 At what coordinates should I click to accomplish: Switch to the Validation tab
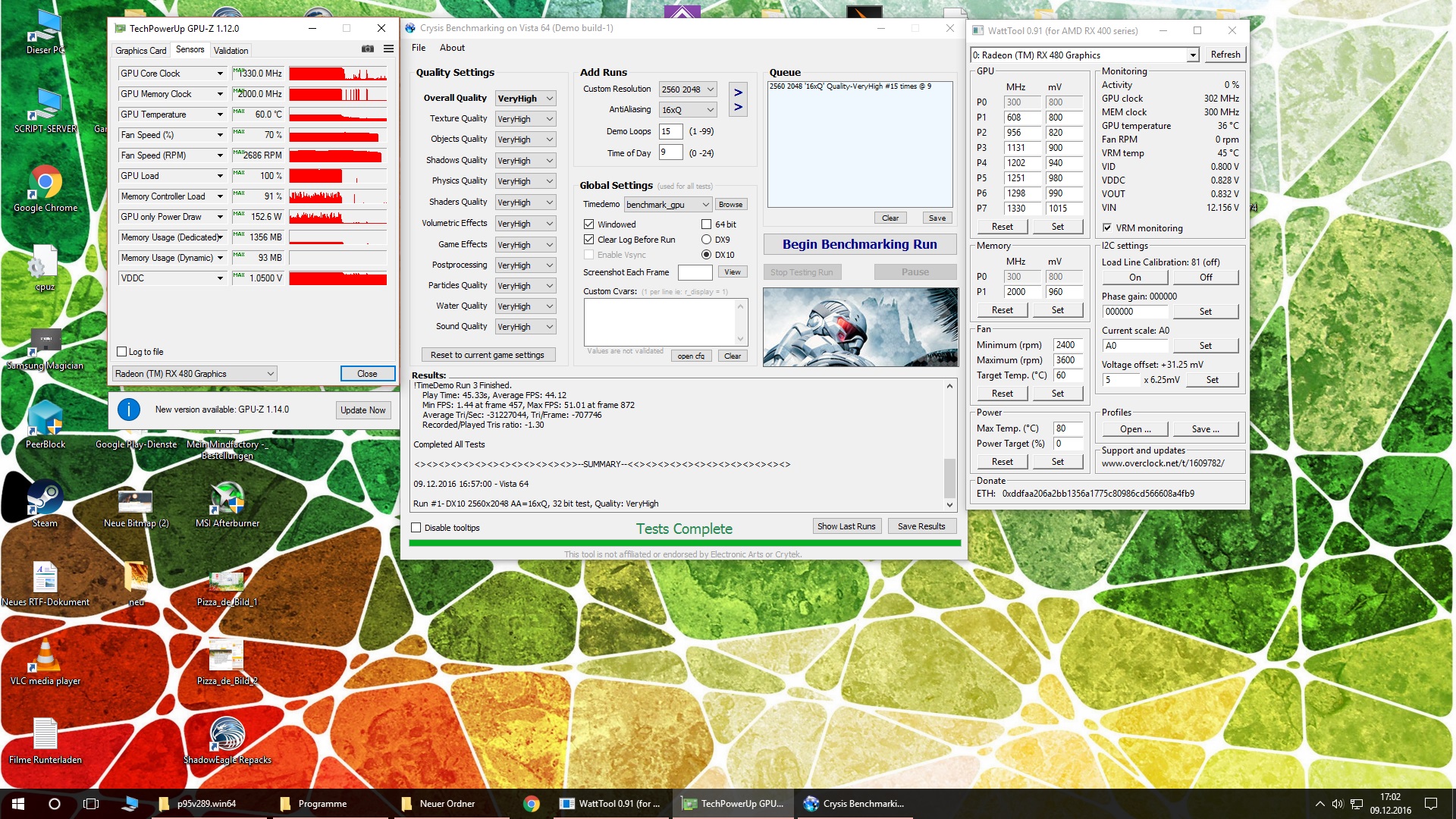click(231, 51)
